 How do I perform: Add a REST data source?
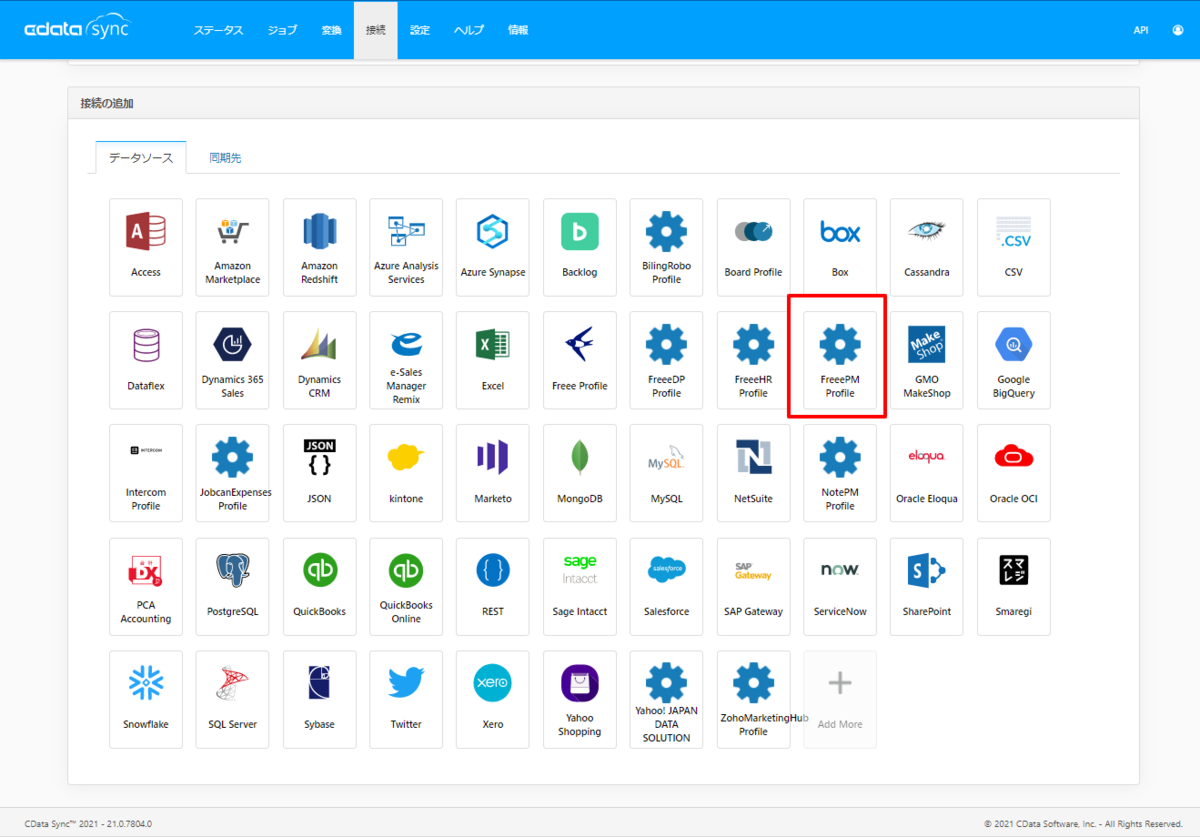(x=493, y=586)
